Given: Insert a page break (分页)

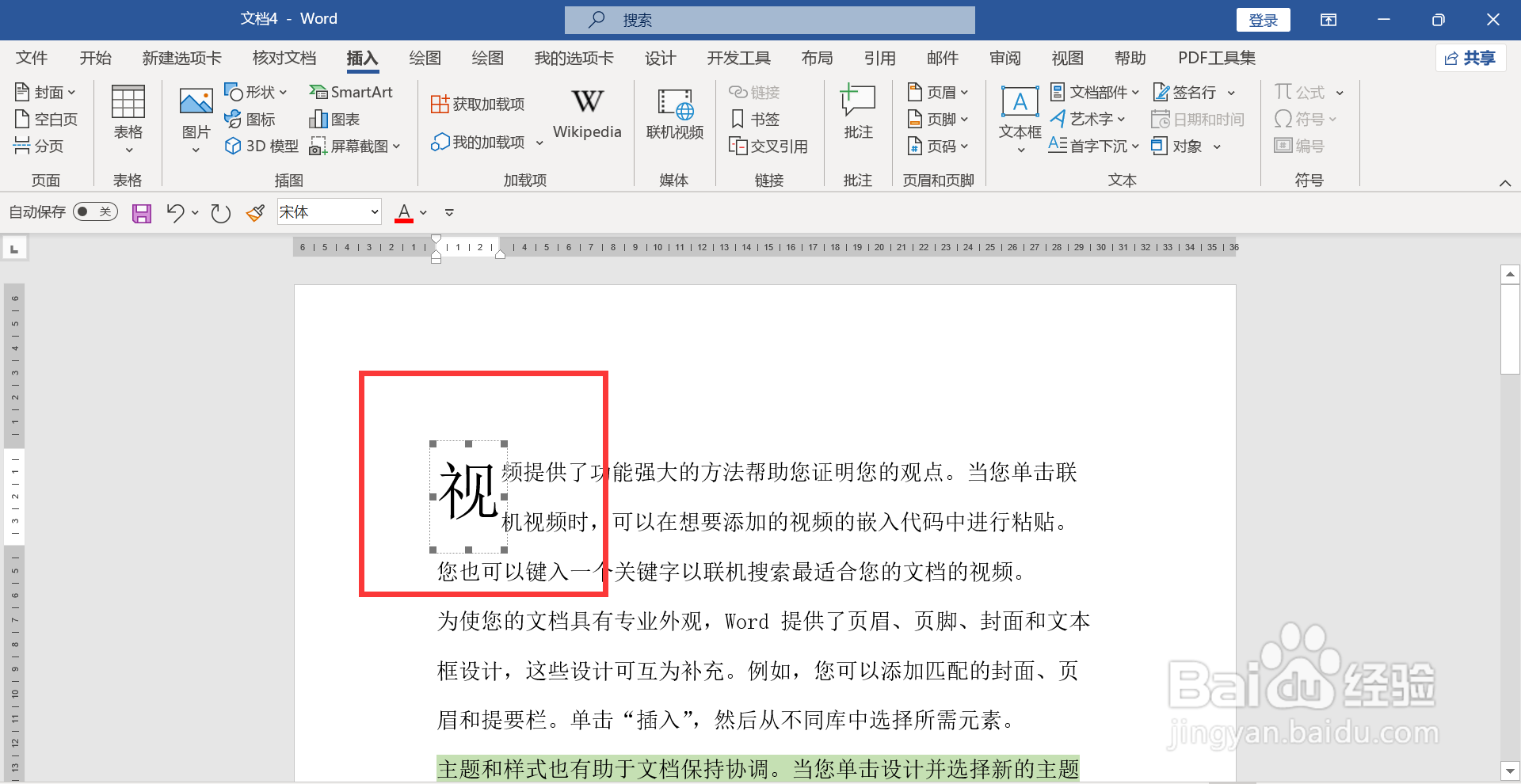Looking at the screenshot, I should pos(39,146).
